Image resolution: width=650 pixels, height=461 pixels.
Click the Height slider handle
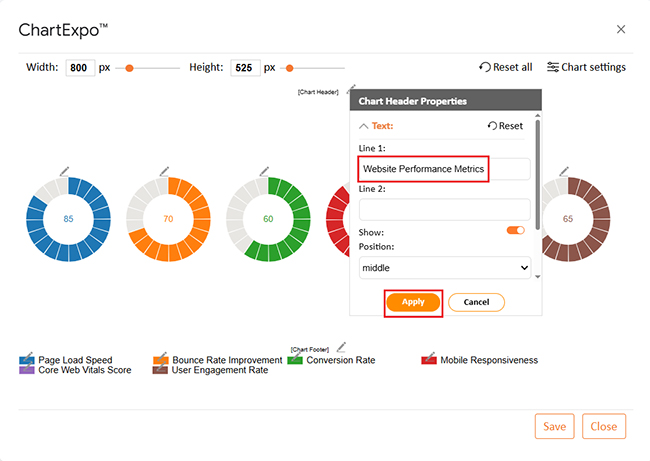pos(289,68)
